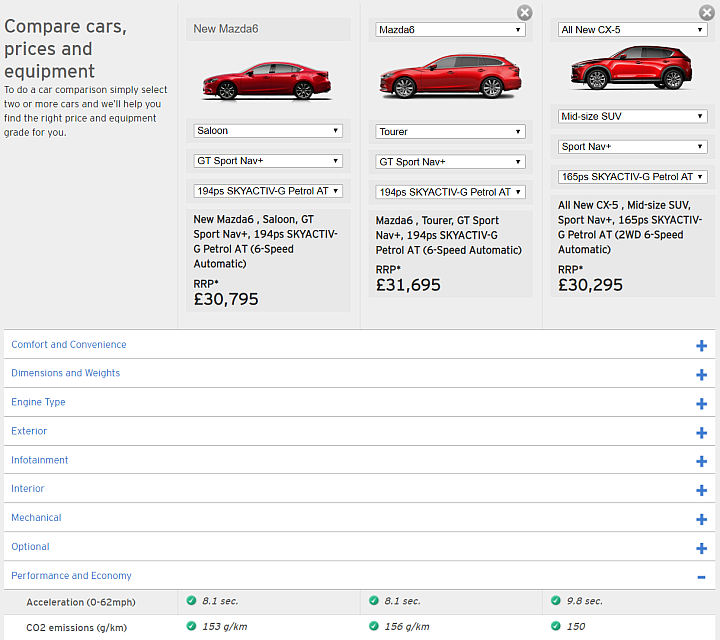Open the All New CX-5 model dropdown
The width and height of the screenshot is (720, 640).
(632, 30)
